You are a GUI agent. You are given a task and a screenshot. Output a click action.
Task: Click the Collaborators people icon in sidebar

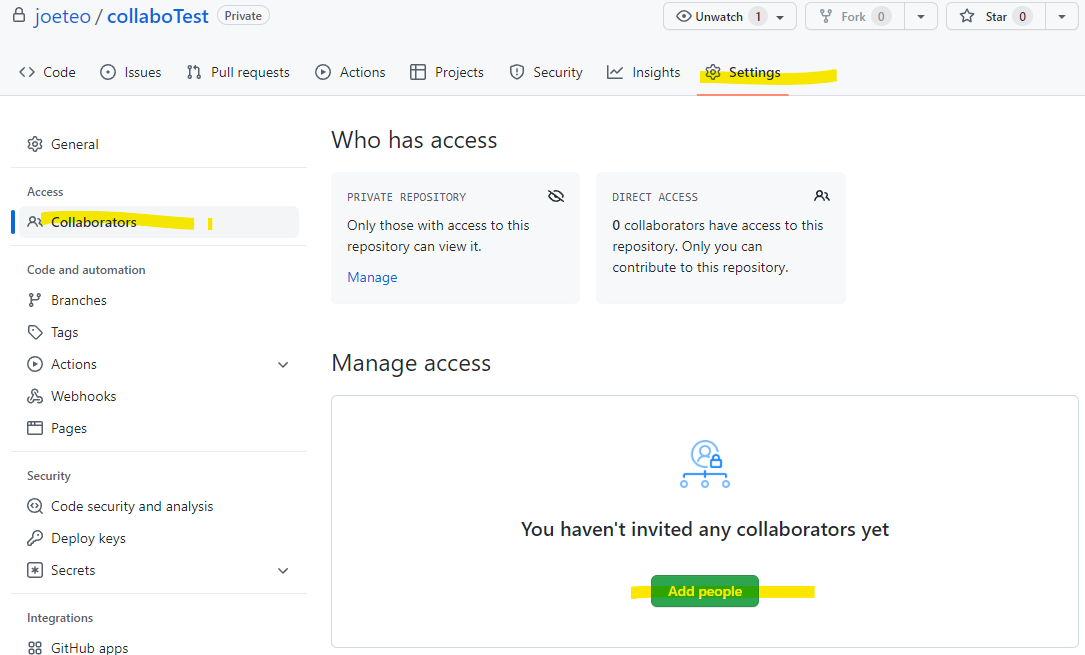[35, 222]
